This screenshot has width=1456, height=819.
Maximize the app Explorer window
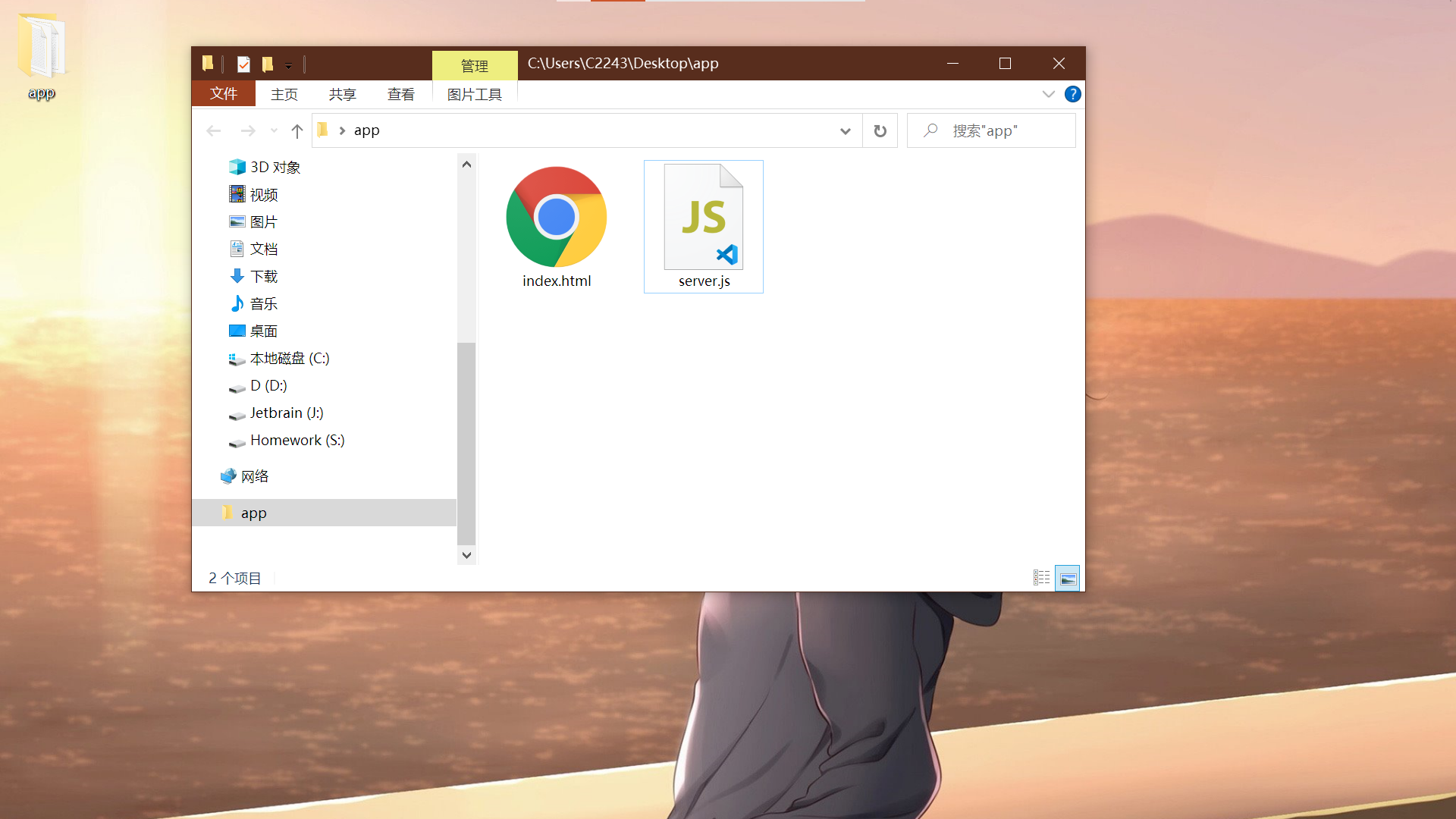pos(1006,64)
